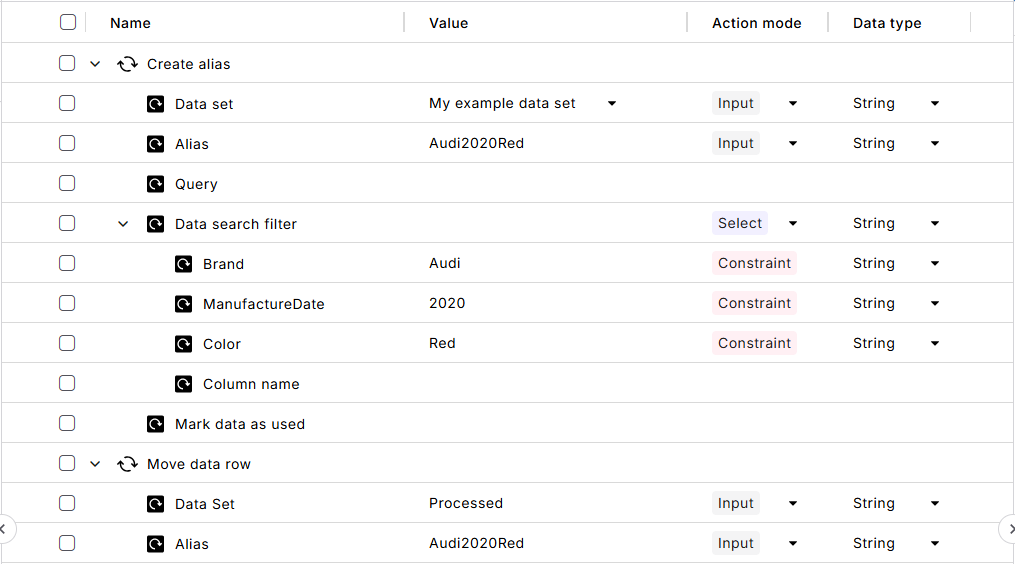Click the icon beside Column name
This screenshot has width=1015, height=564.
click(x=183, y=384)
